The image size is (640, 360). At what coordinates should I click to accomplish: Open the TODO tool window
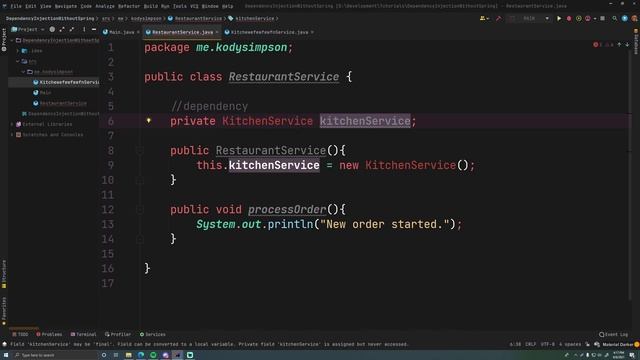(x=20, y=335)
